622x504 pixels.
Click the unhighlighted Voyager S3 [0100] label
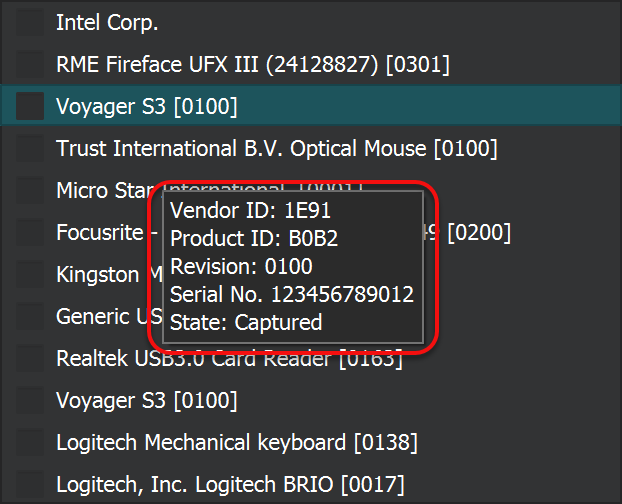[x=146, y=400]
